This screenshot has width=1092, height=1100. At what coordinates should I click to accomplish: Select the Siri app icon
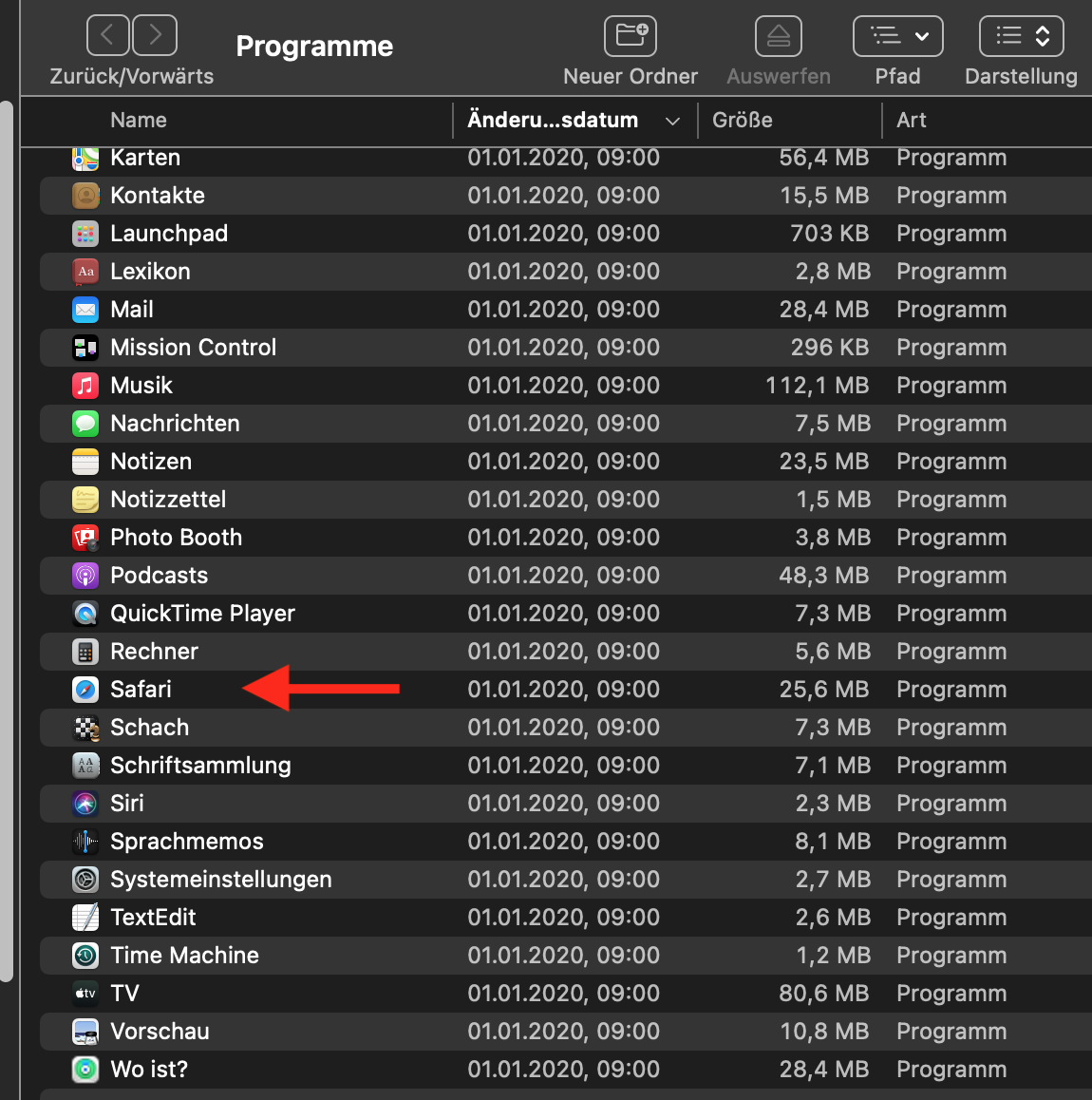pyautogui.click(x=85, y=804)
